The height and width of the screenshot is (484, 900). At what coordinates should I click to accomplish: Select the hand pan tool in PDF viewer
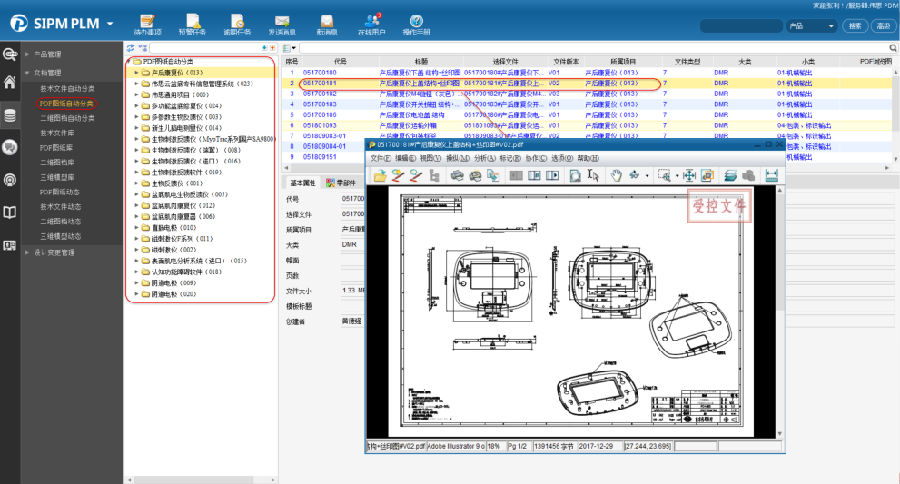(x=617, y=176)
